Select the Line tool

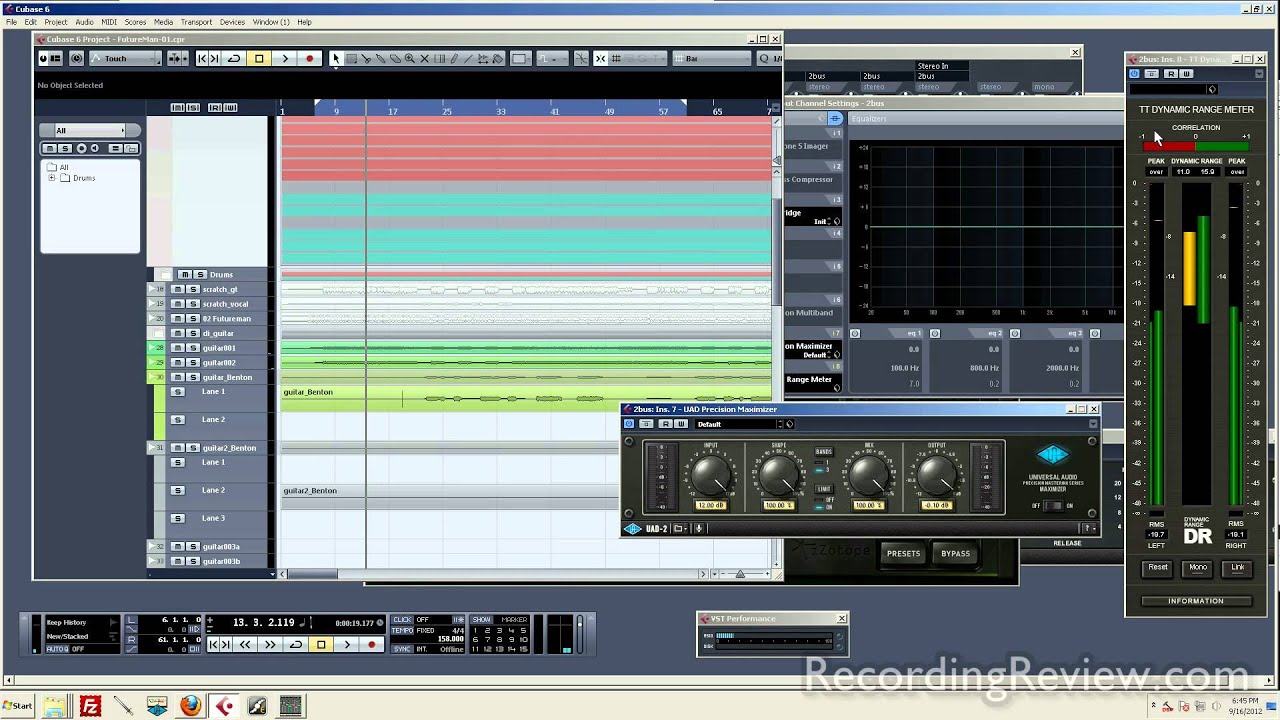click(x=468, y=59)
